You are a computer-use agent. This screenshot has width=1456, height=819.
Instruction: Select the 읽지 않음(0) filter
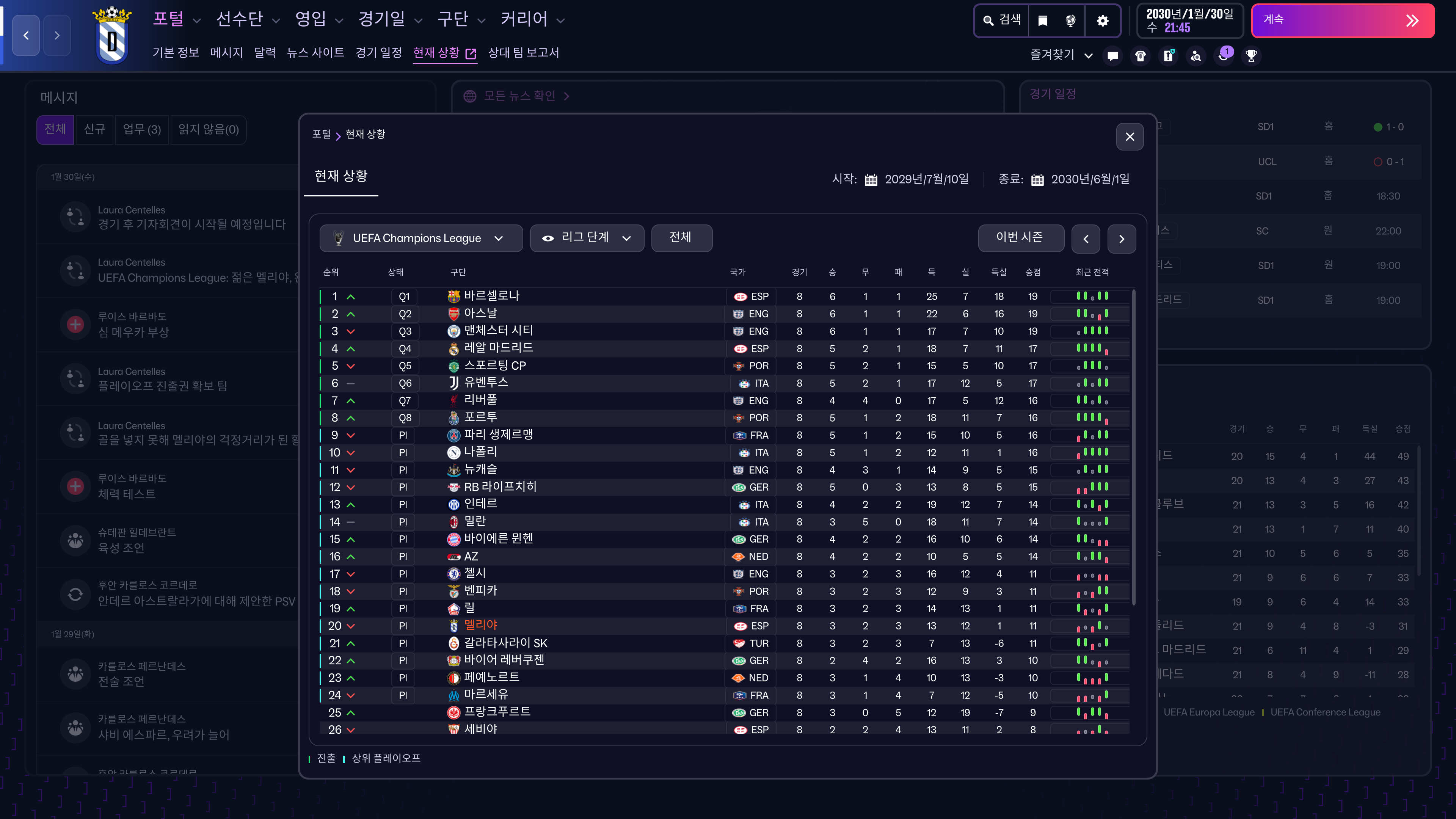pos(208,129)
